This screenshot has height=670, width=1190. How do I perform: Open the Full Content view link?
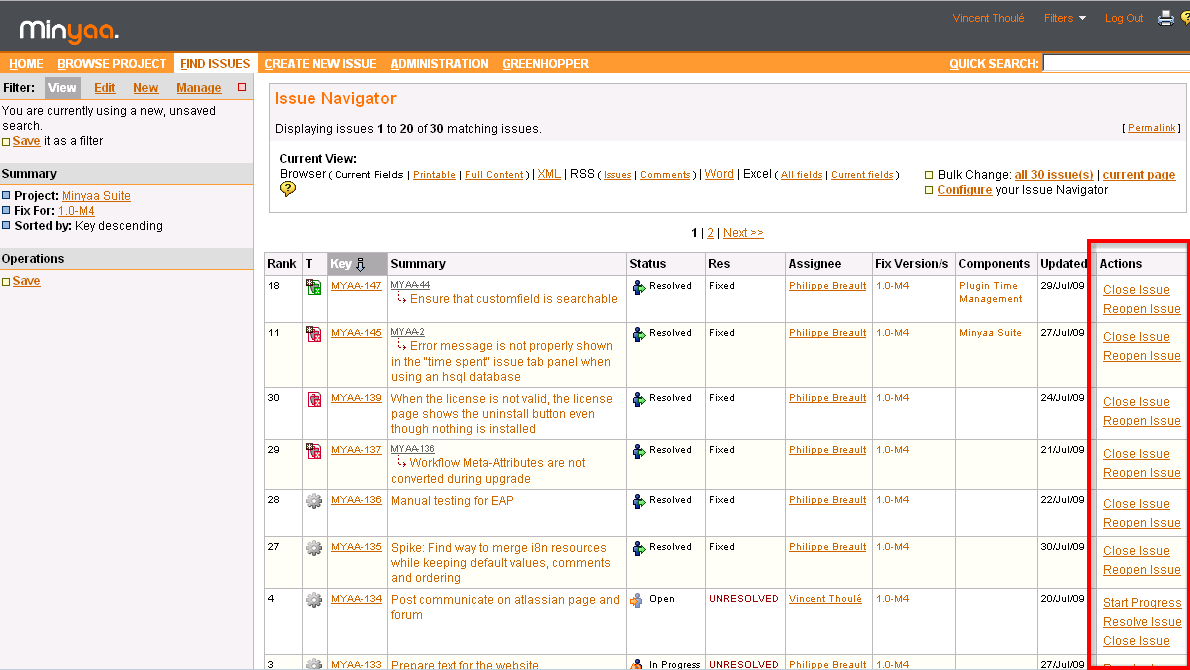point(494,175)
